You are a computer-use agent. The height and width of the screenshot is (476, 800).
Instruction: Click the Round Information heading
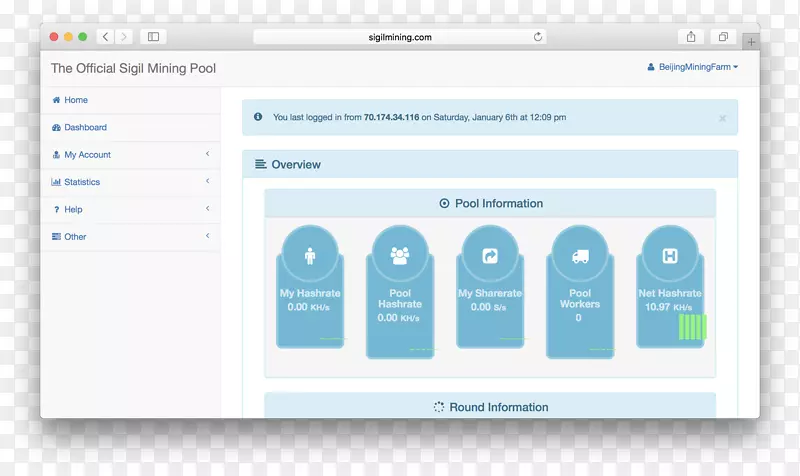498,407
